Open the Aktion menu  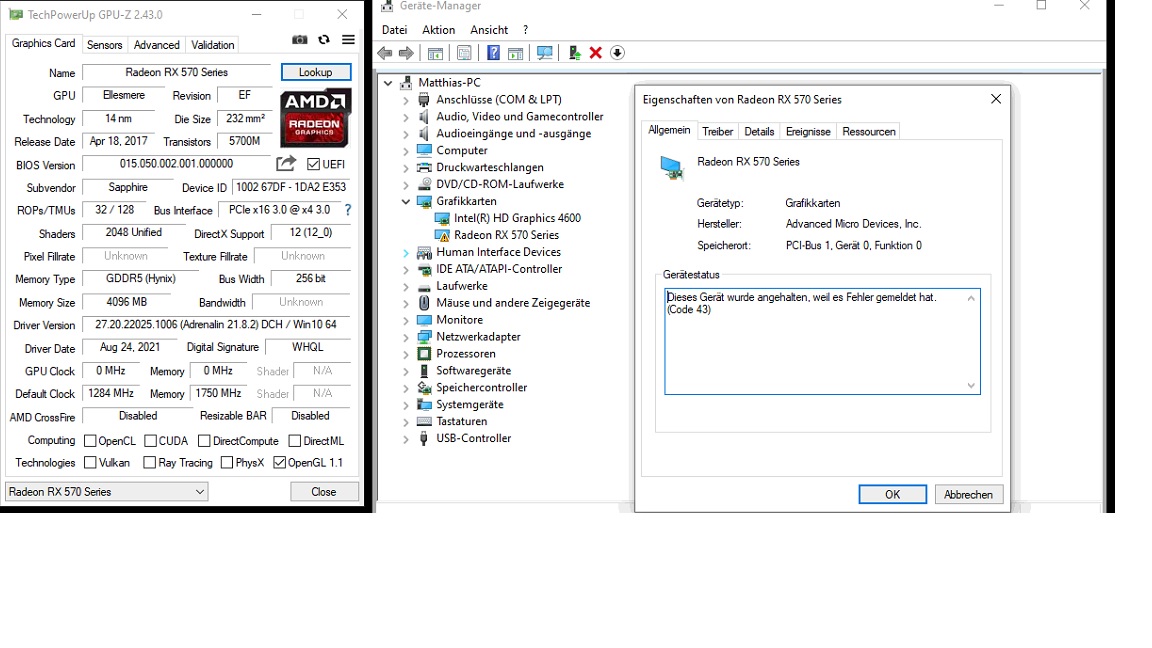(439, 30)
